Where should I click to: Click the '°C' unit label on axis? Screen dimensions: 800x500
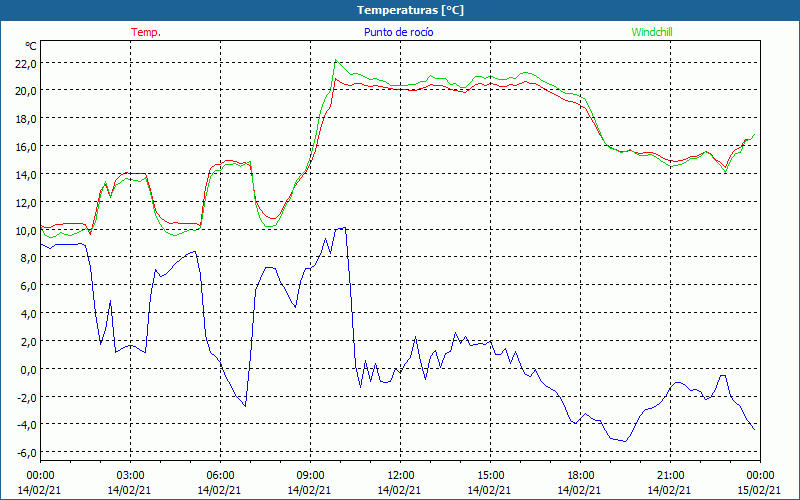(31, 46)
